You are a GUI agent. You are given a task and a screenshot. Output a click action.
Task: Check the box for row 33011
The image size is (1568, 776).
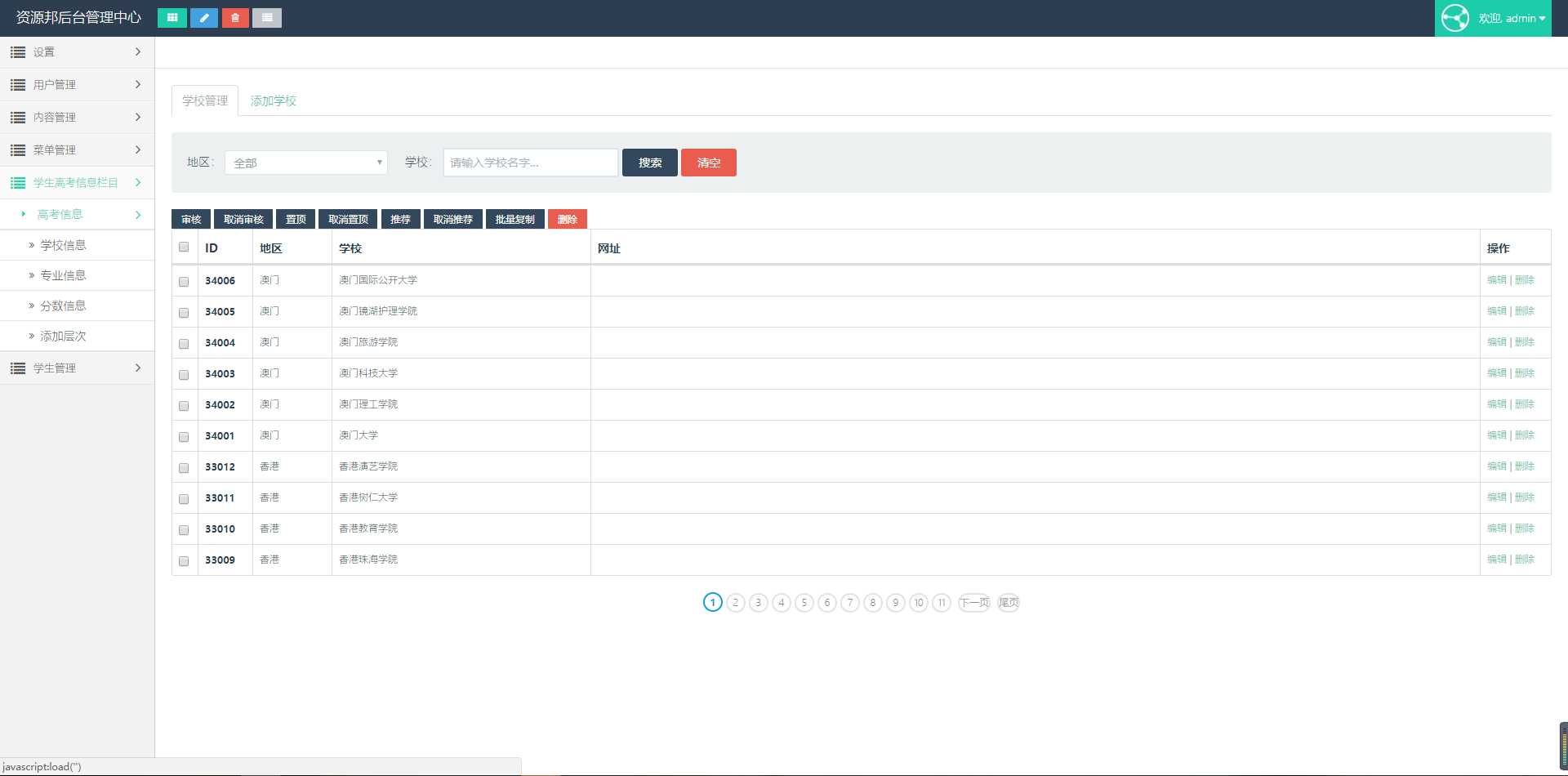tap(184, 499)
